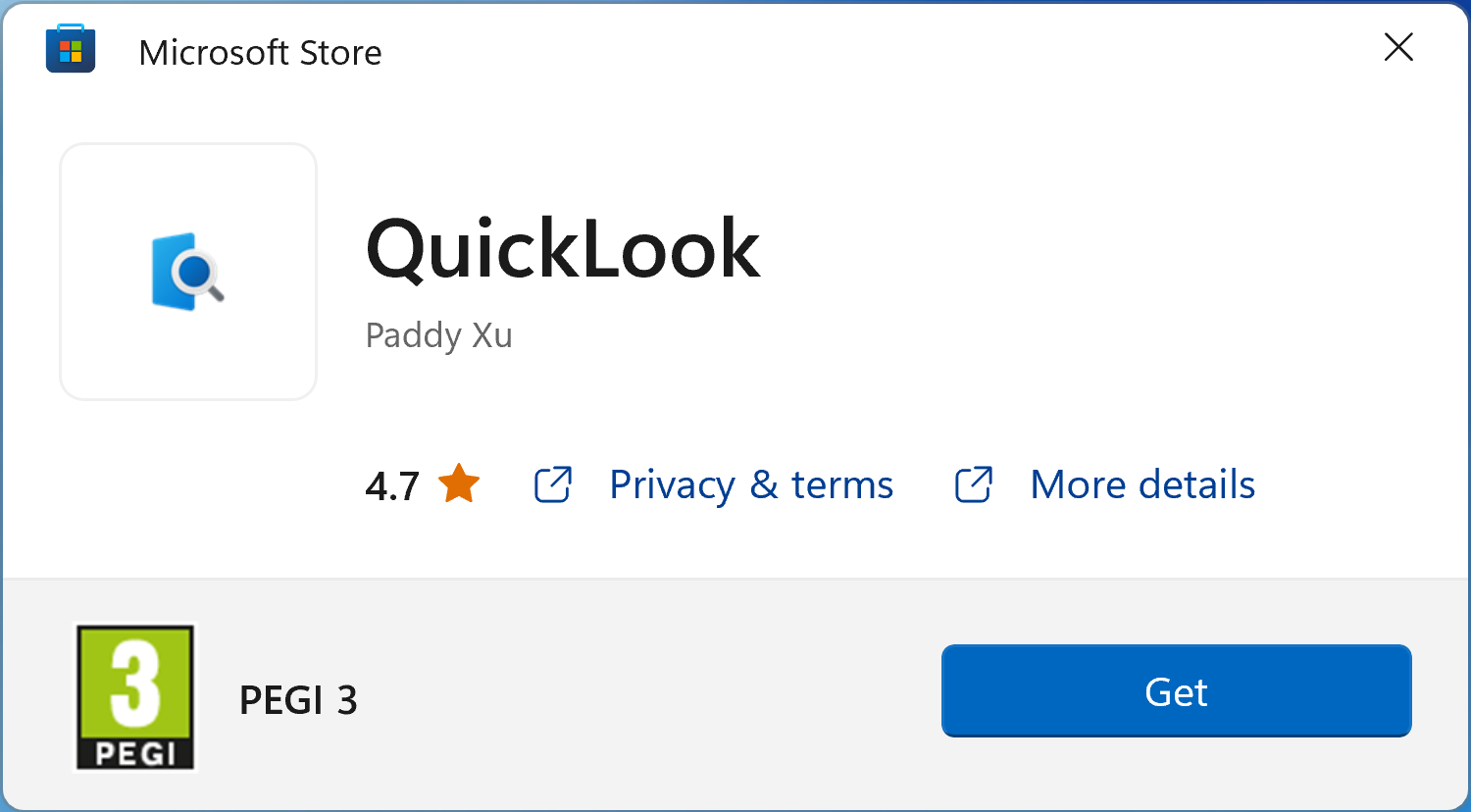The image size is (1471, 812).
Task: Select the 4.7 rating value
Action: tap(390, 483)
